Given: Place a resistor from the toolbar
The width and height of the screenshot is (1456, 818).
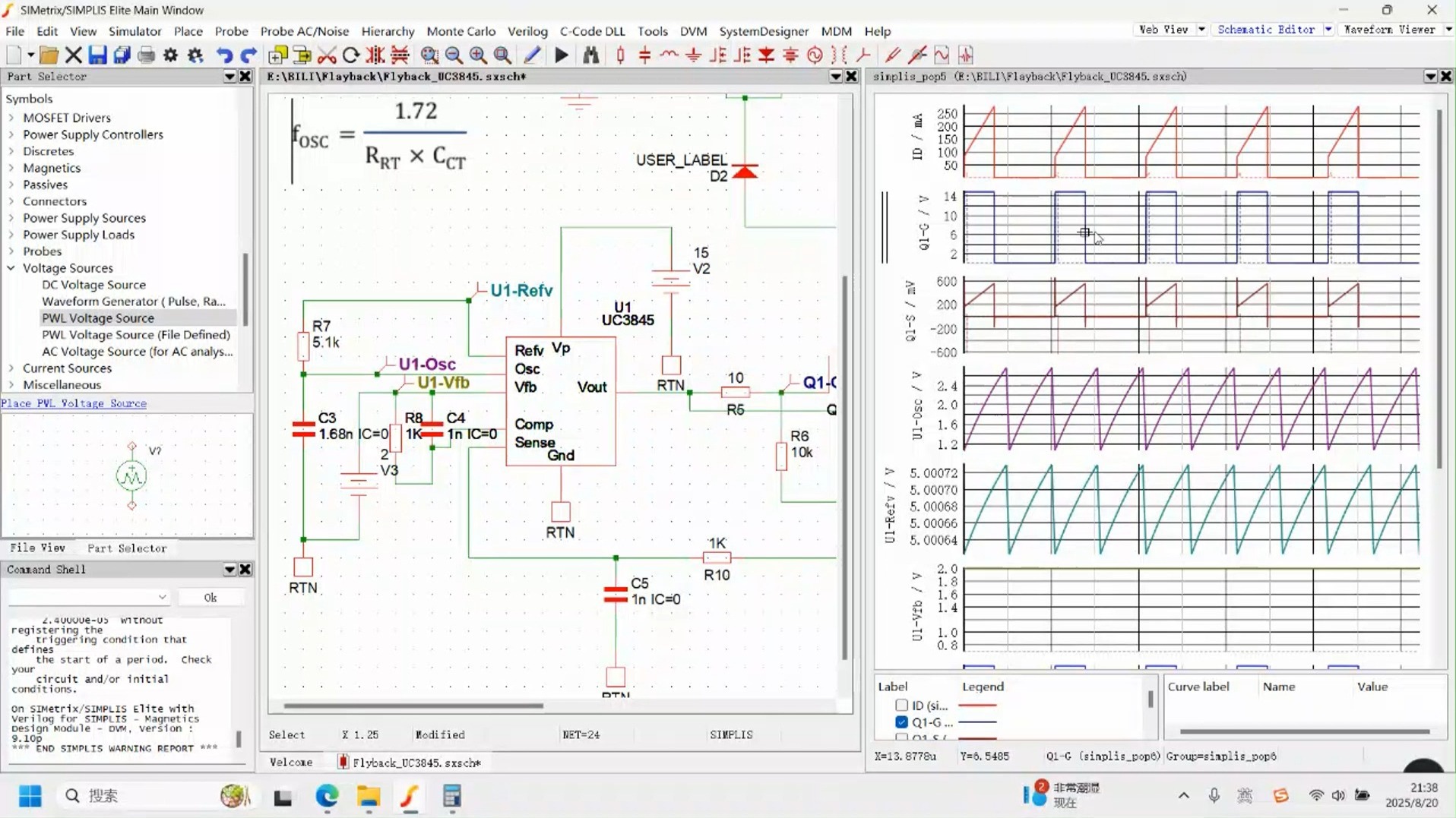Looking at the screenshot, I should pos(621,55).
